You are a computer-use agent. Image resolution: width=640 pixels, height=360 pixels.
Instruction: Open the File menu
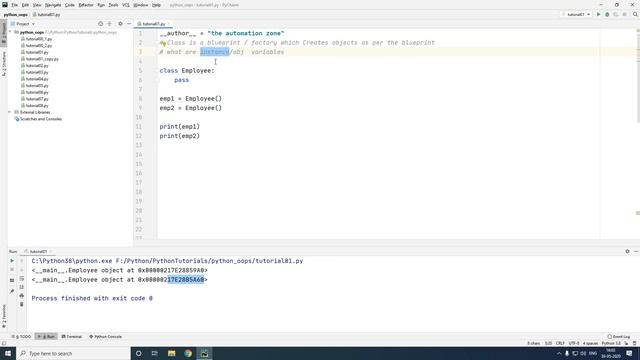[14, 5]
